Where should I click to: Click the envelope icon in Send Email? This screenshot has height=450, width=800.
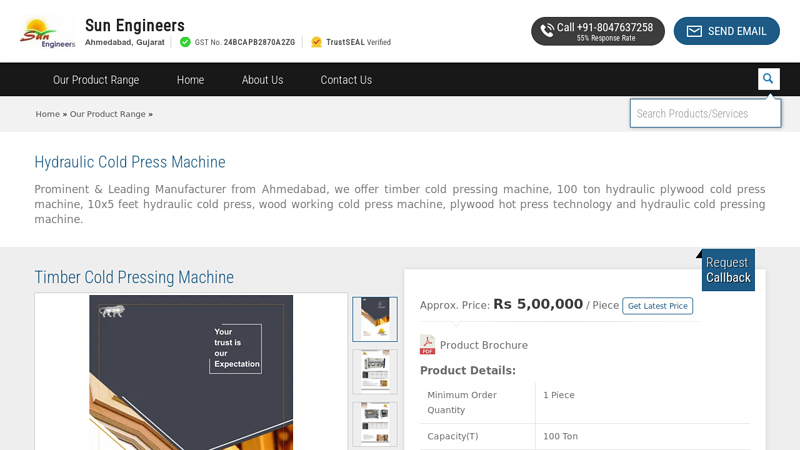tap(694, 31)
